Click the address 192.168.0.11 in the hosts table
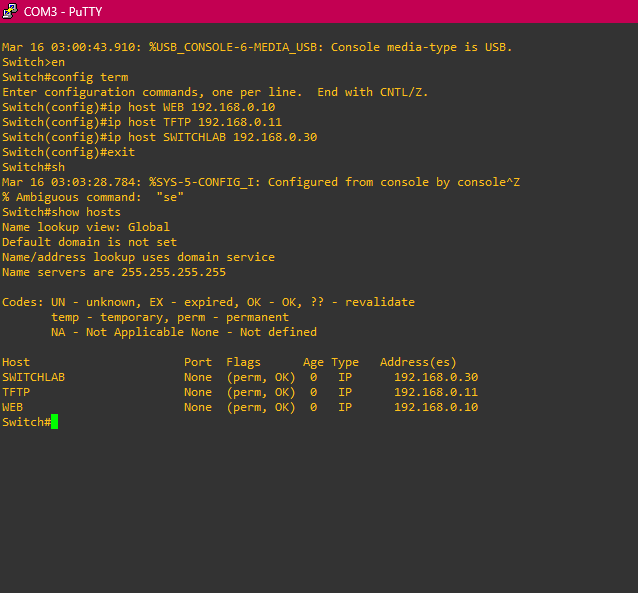Image resolution: width=638 pixels, height=593 pixels. tap(436, 392)
